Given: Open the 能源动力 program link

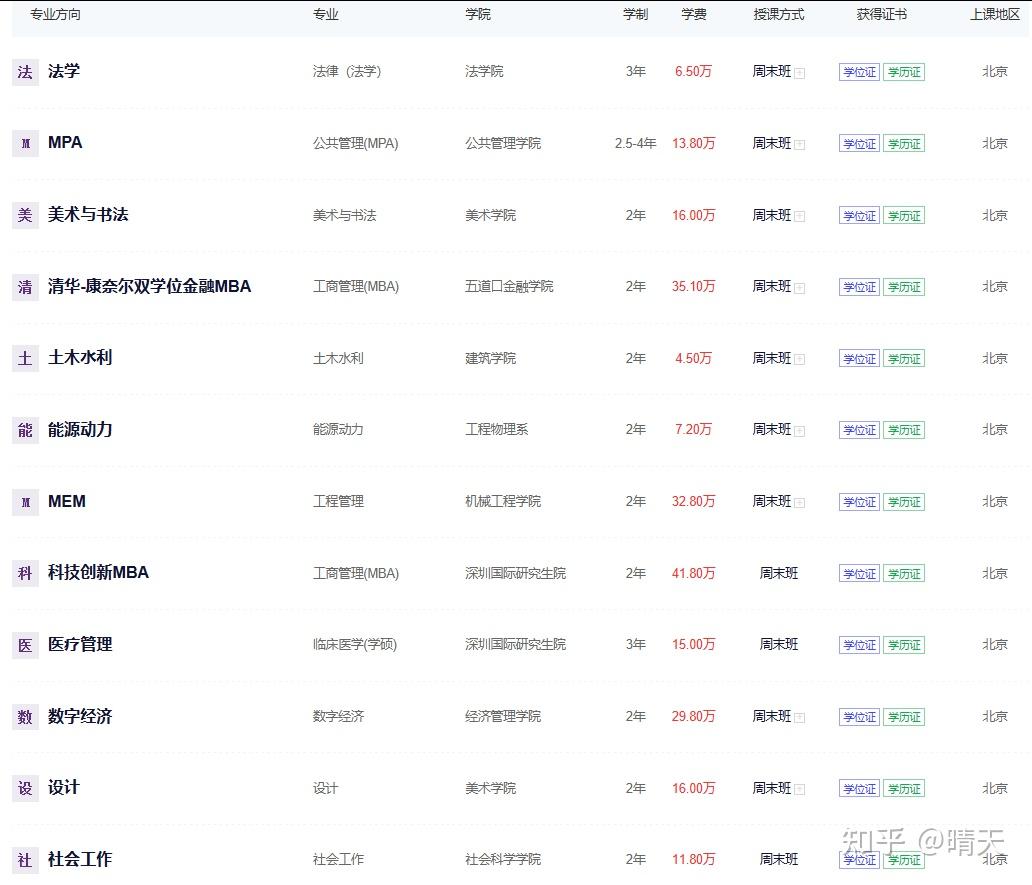Looking at the screenshot, I should 80,429.
